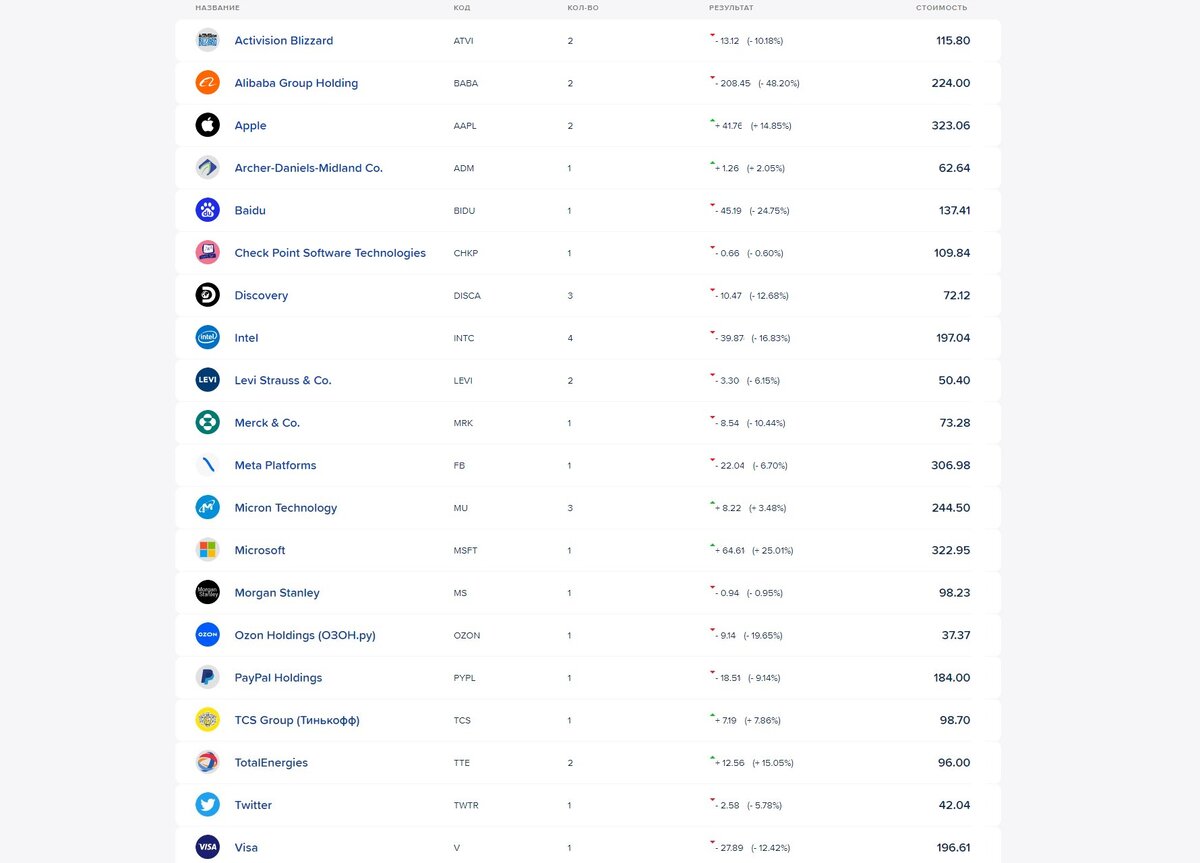Sort by the Название column header
This screenshot has width=1200, height=863.
(217, 8)
